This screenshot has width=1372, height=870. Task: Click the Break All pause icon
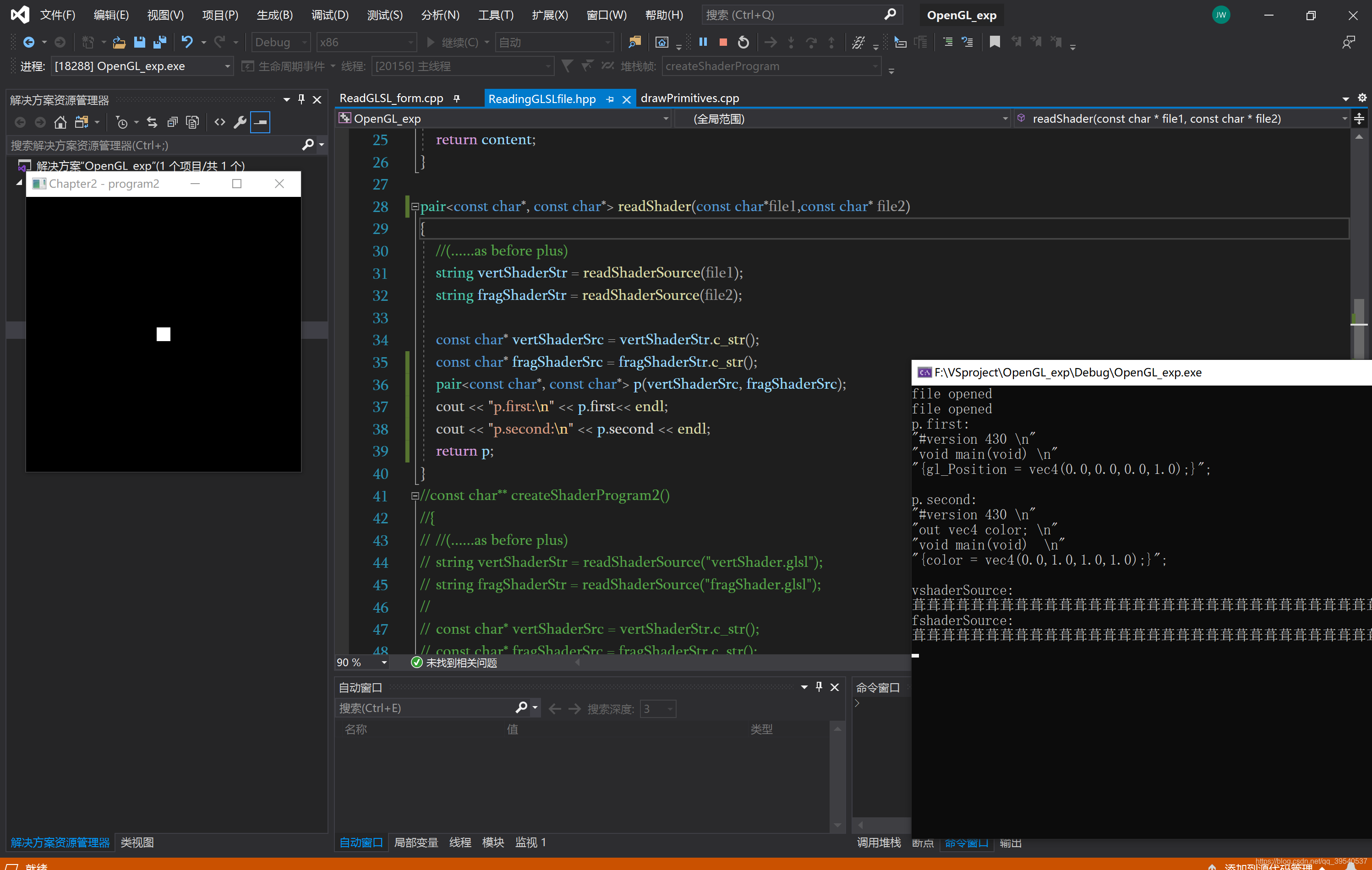coord(703,42)
